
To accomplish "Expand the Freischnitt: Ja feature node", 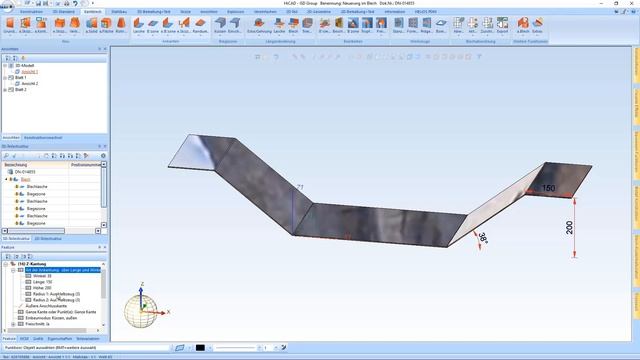I will pos(13,324).
